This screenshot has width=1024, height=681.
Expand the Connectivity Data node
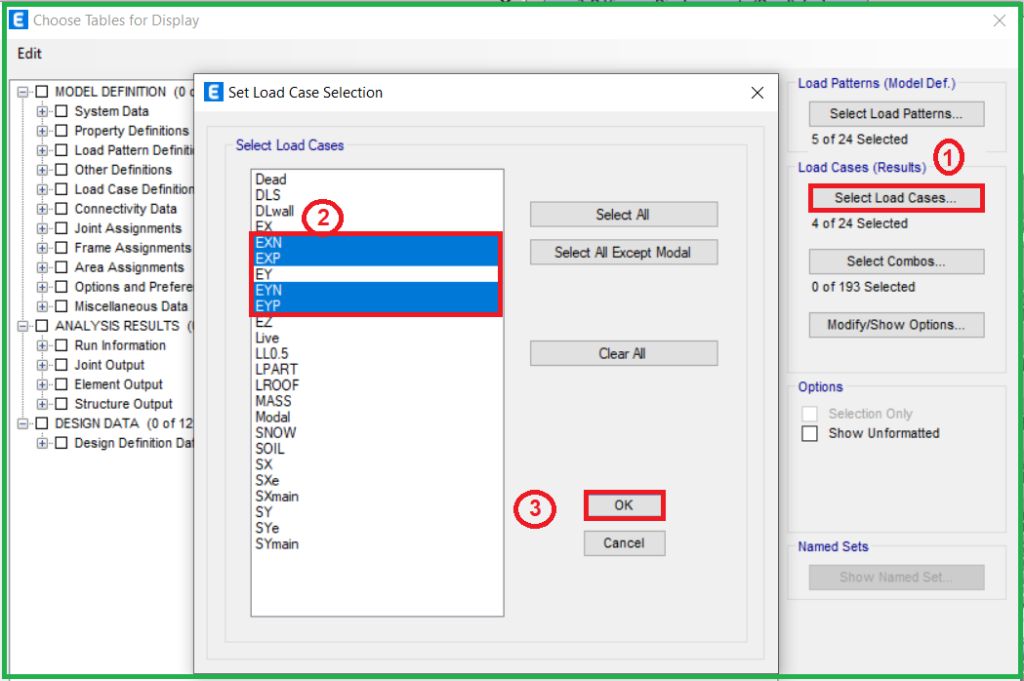(42, 209)
